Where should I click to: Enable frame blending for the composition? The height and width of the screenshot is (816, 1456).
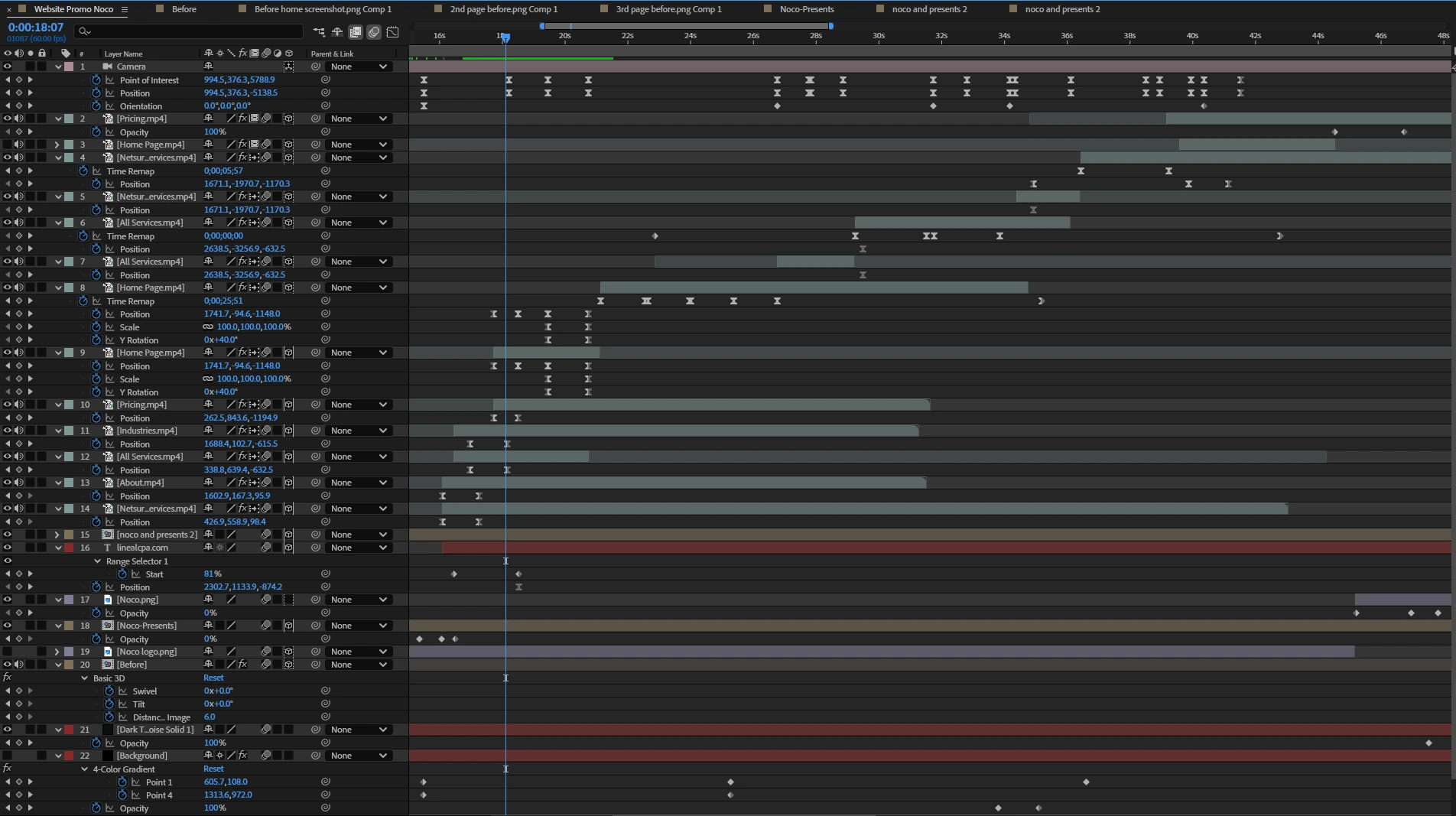click(x=356, y=32)
